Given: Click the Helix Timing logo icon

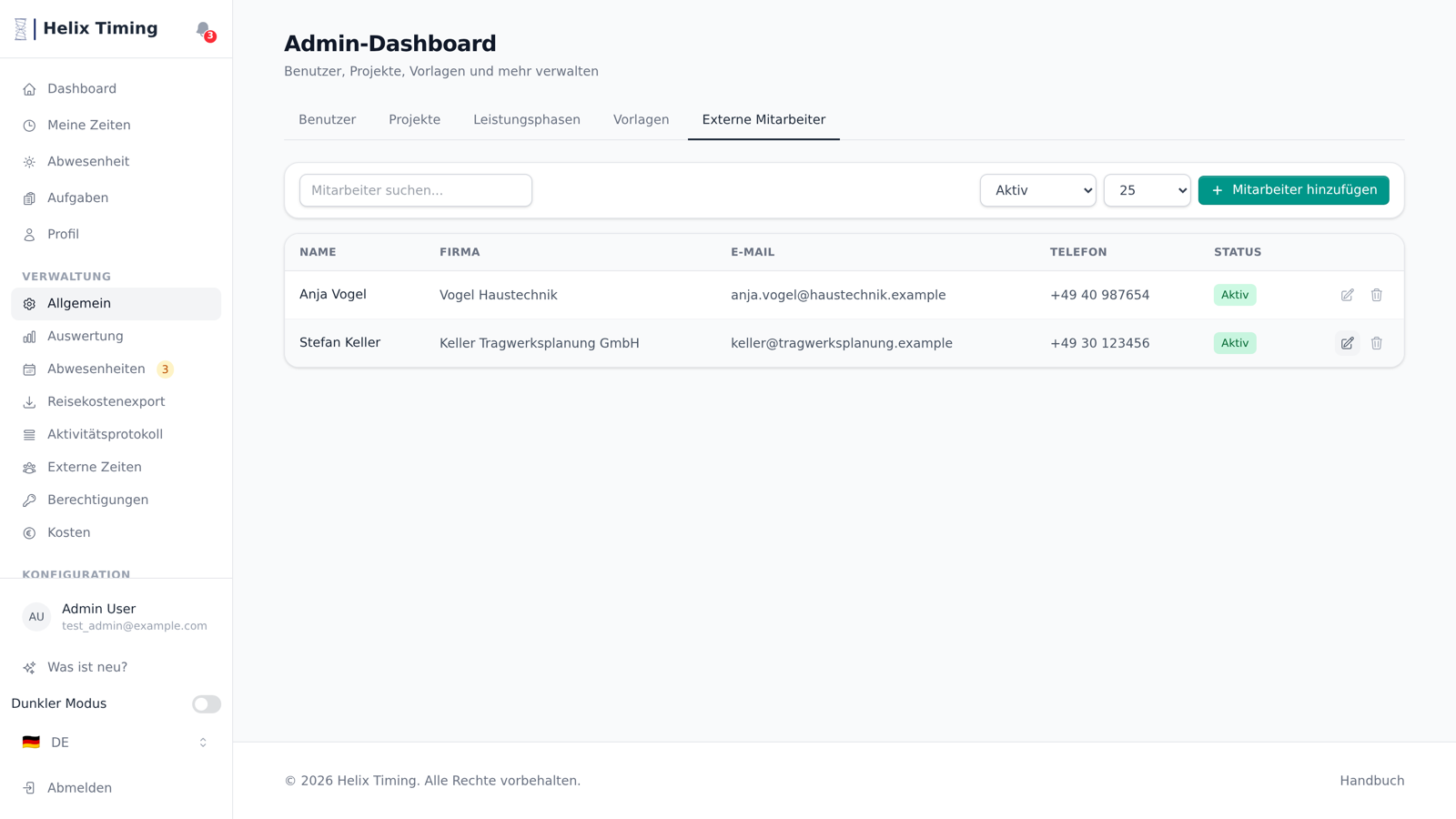Looking at the screenshot, I should (21, 29).
